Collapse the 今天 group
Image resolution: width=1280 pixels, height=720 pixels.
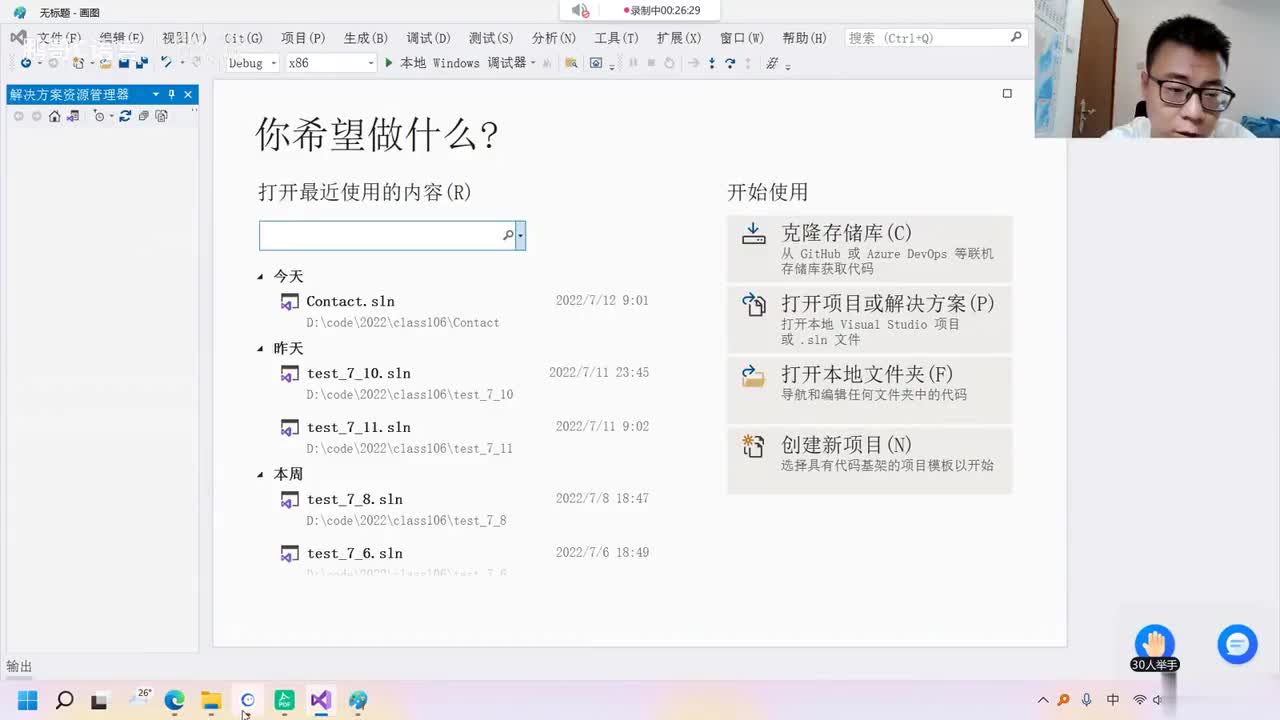260,276
